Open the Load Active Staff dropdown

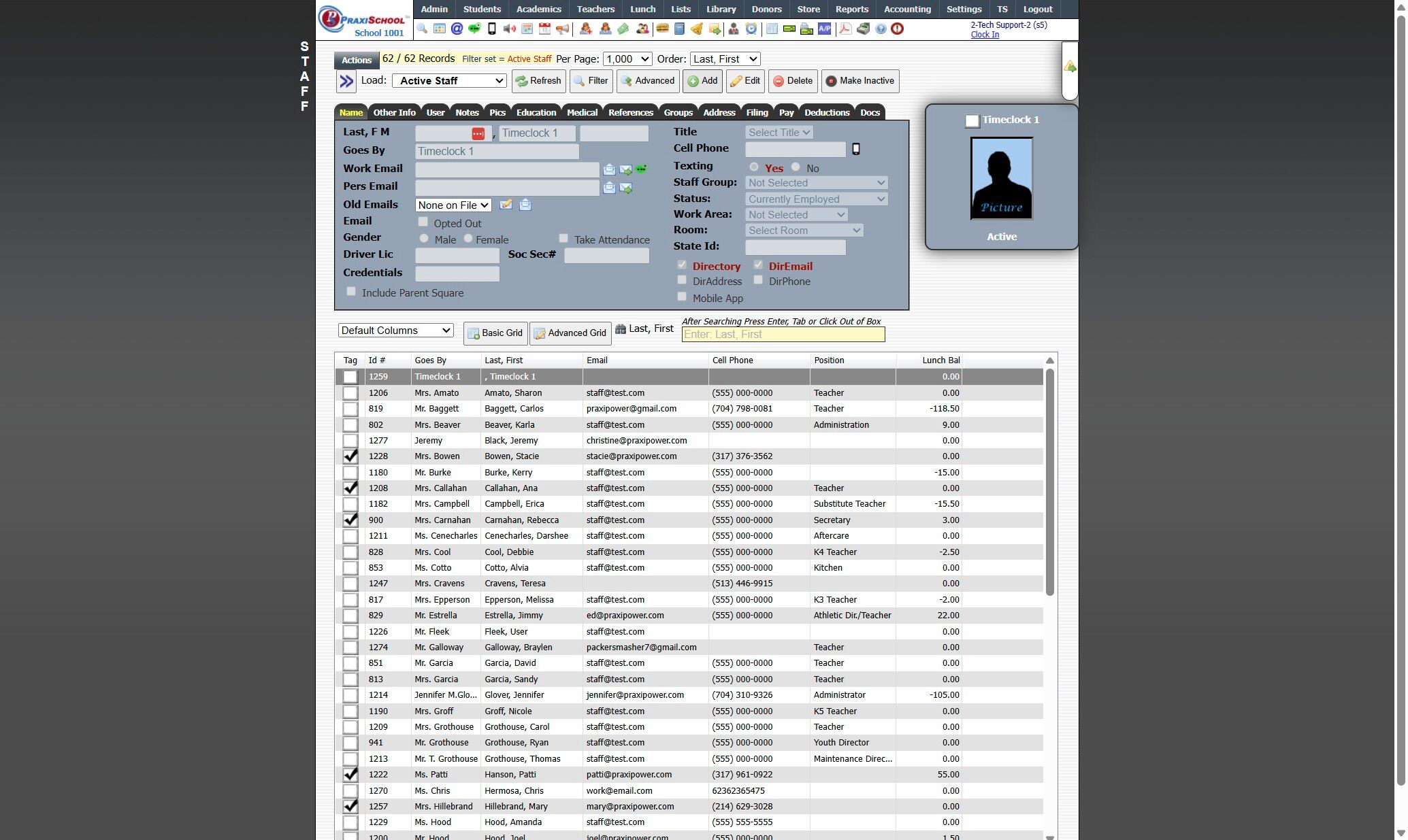[449, 80]
